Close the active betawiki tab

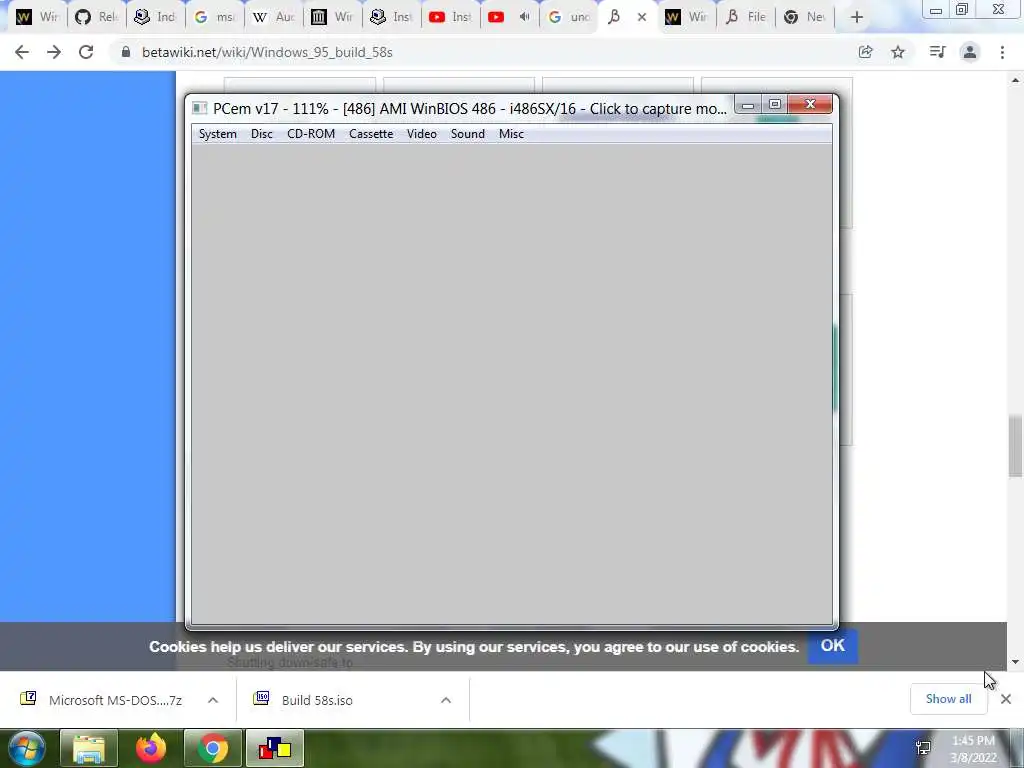point(642,18)
